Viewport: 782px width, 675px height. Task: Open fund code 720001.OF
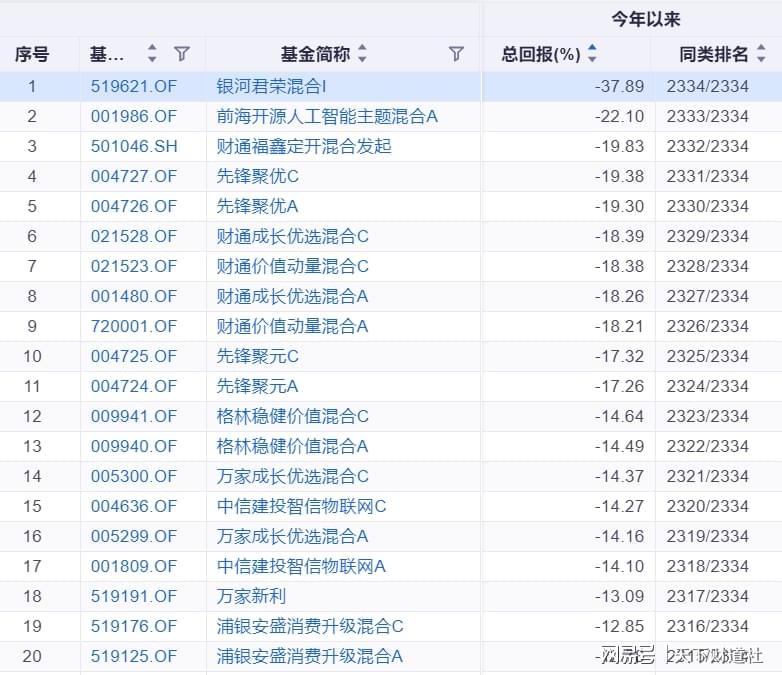[134, 326]
